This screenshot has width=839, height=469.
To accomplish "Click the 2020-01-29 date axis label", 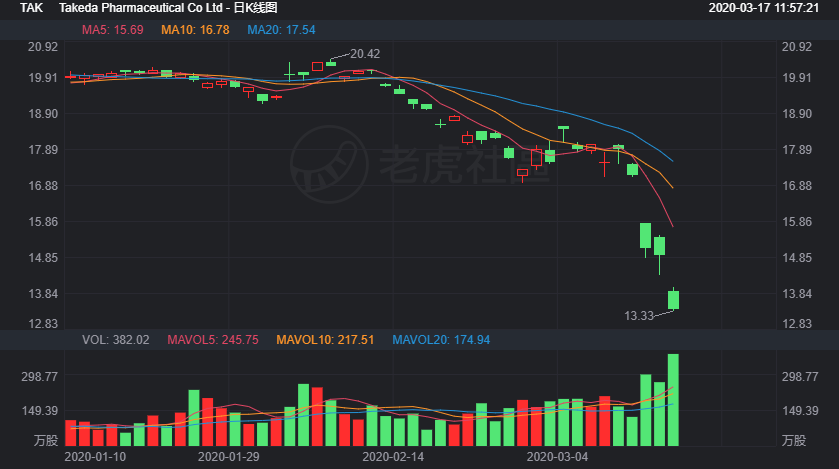I will (228, 457).
